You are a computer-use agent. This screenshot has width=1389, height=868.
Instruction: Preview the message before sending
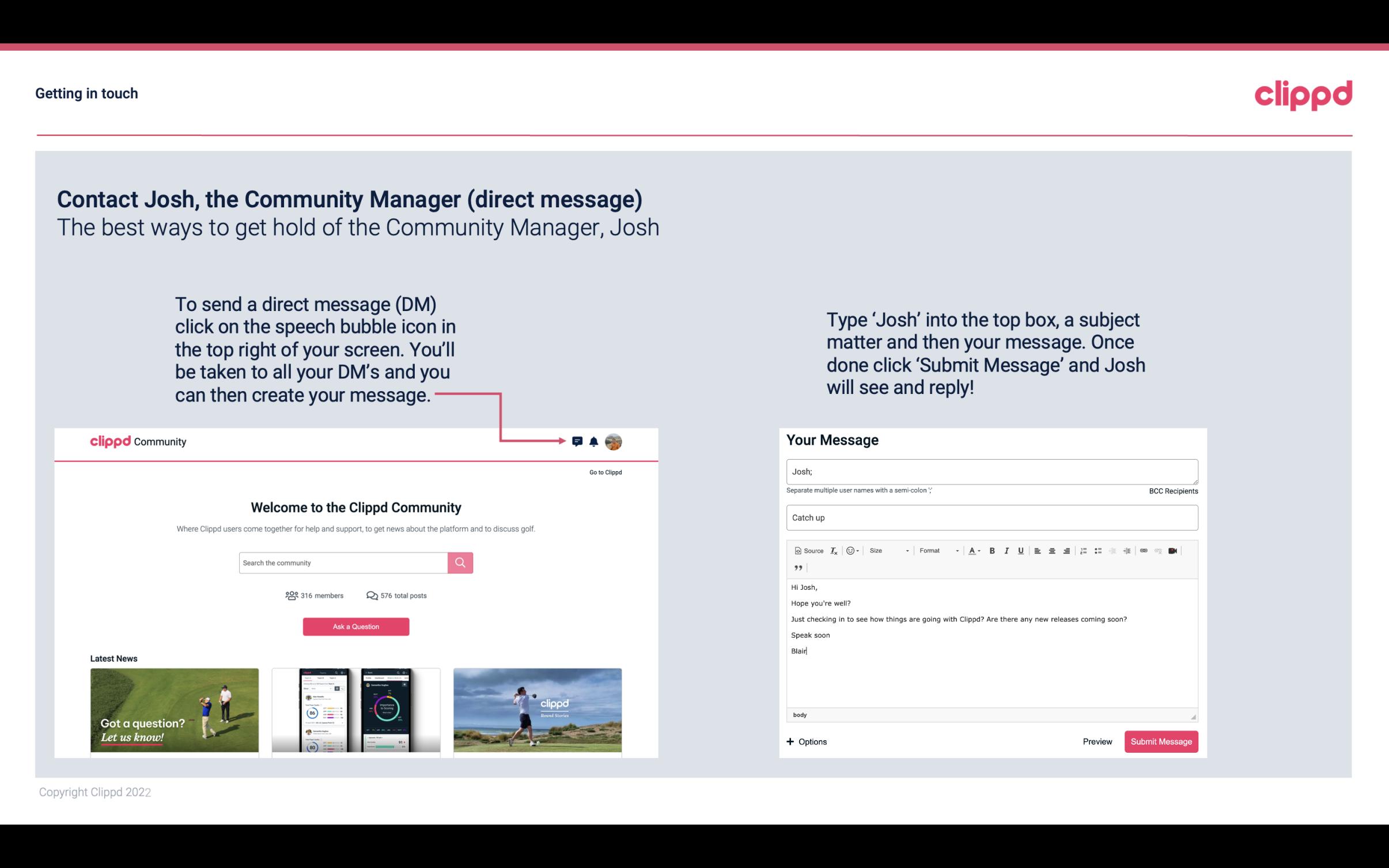[x=1097, y=741]
